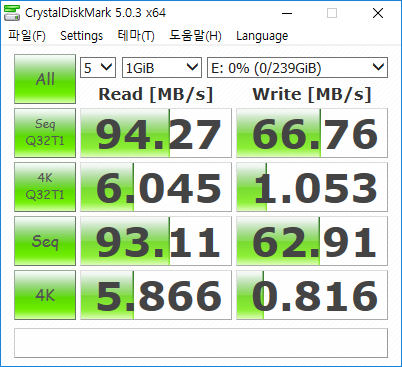Open the 파일(F) menu

(x=27, y=35)
